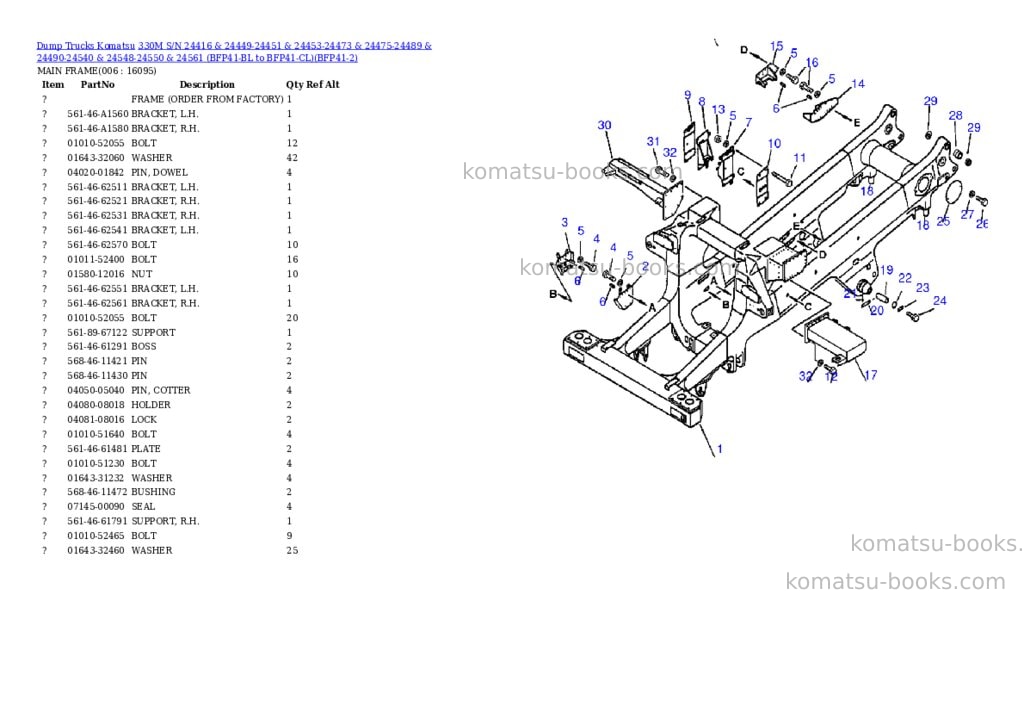Click callout number 7 in the diagram
Screen dimensions: 1024x725
[x=748, y=122]
